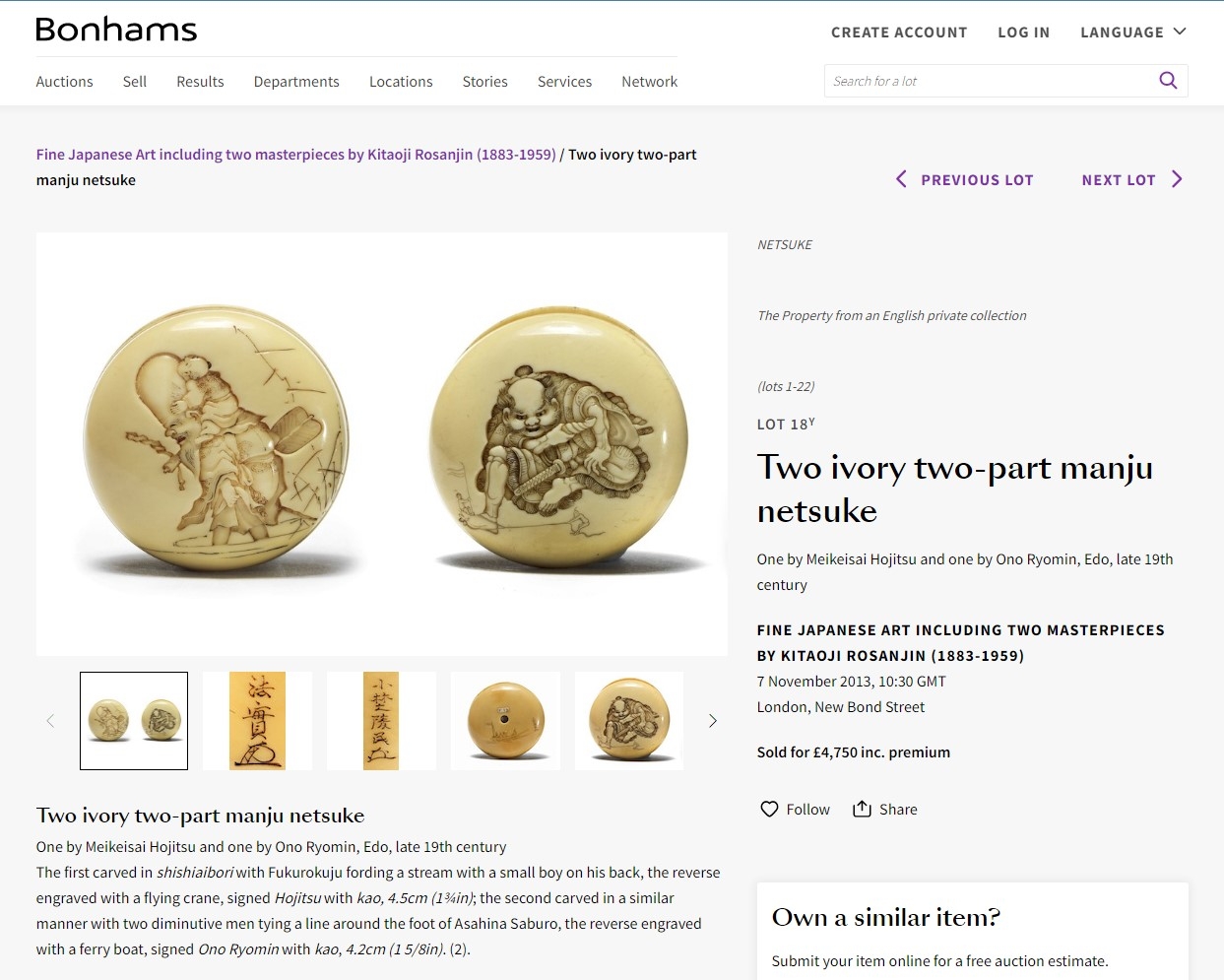The height and width of the screenshot is (980, 1224).
Task: Click Create Account link
Action: 899,33
